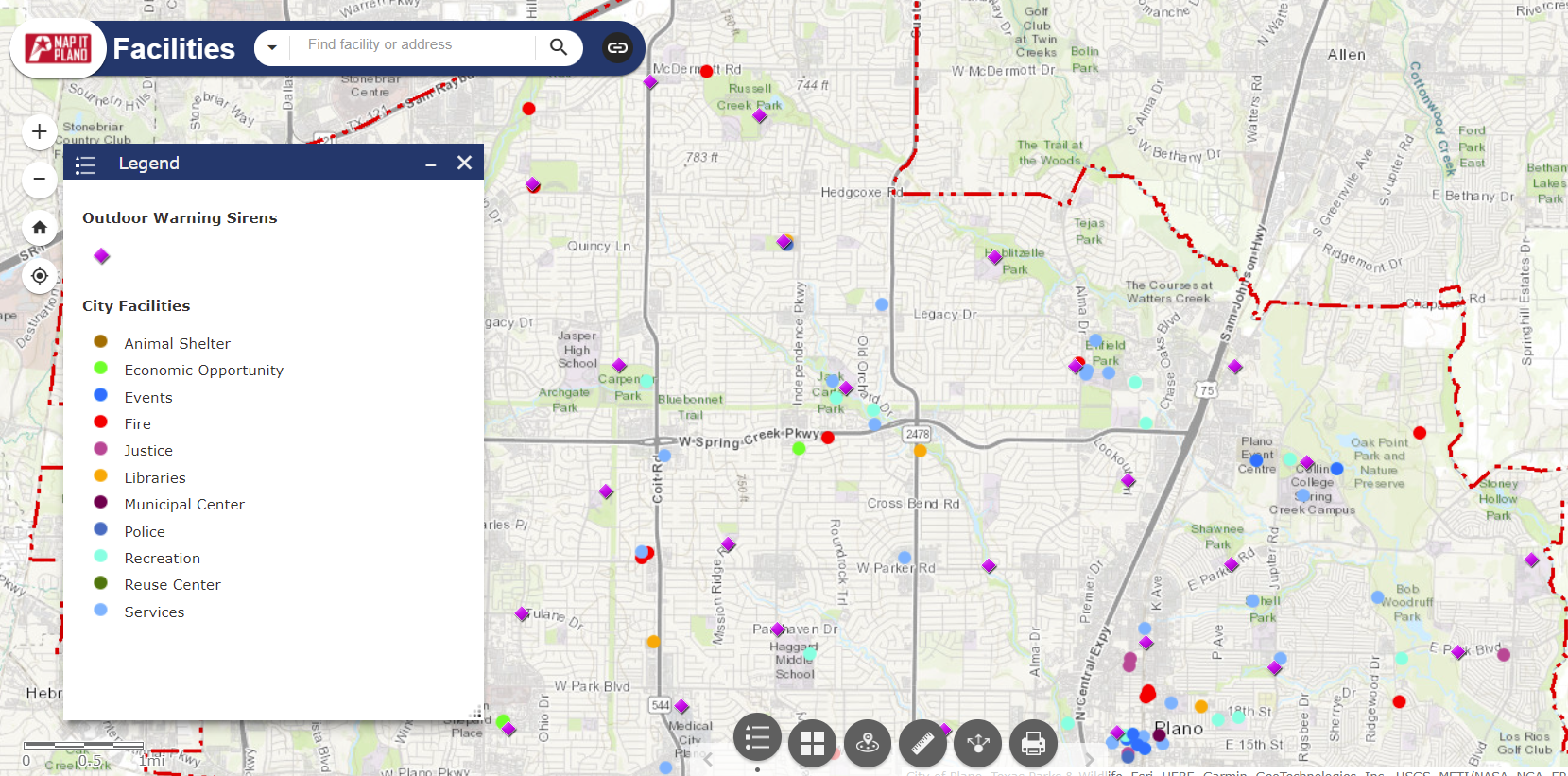Zoom in on the map
The height and width of the screenshot is (776, 1568).
coord(40,131)
